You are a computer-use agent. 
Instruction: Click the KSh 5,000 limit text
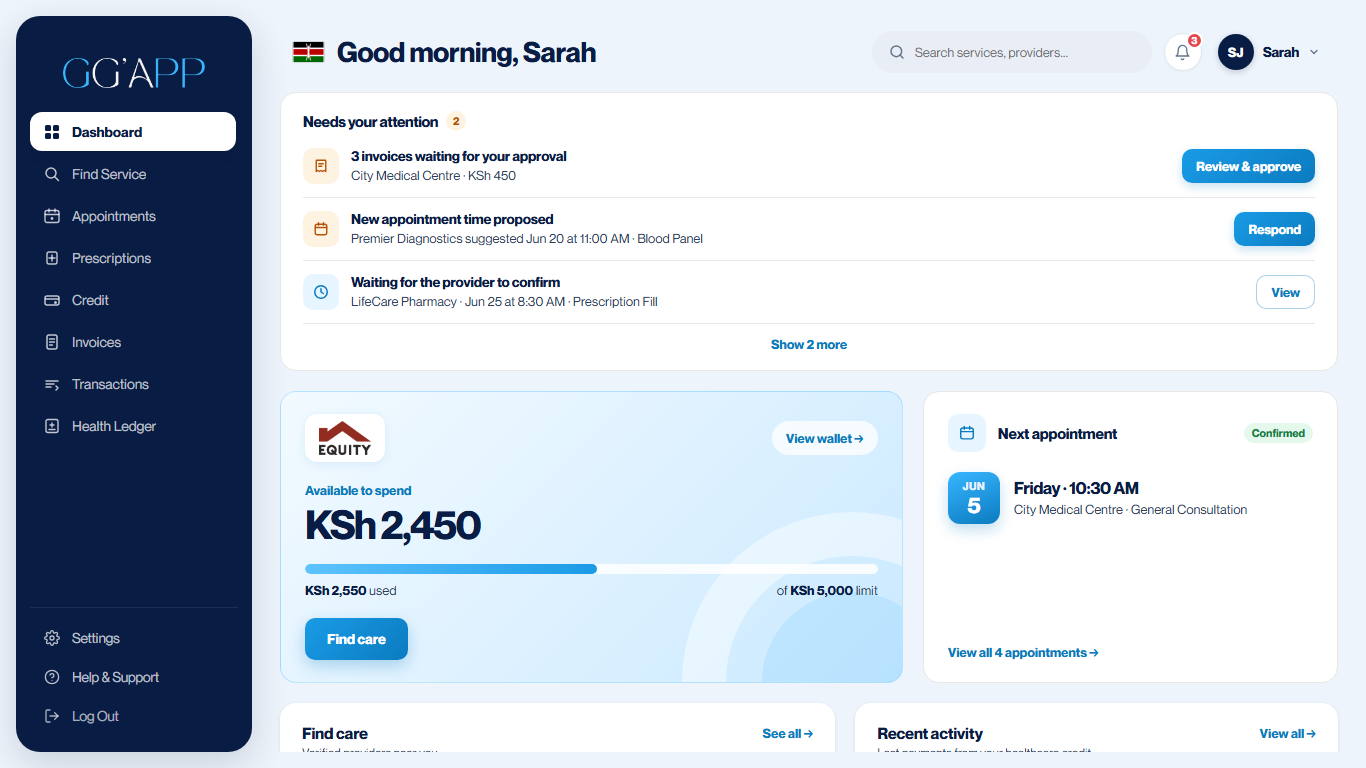827,591
